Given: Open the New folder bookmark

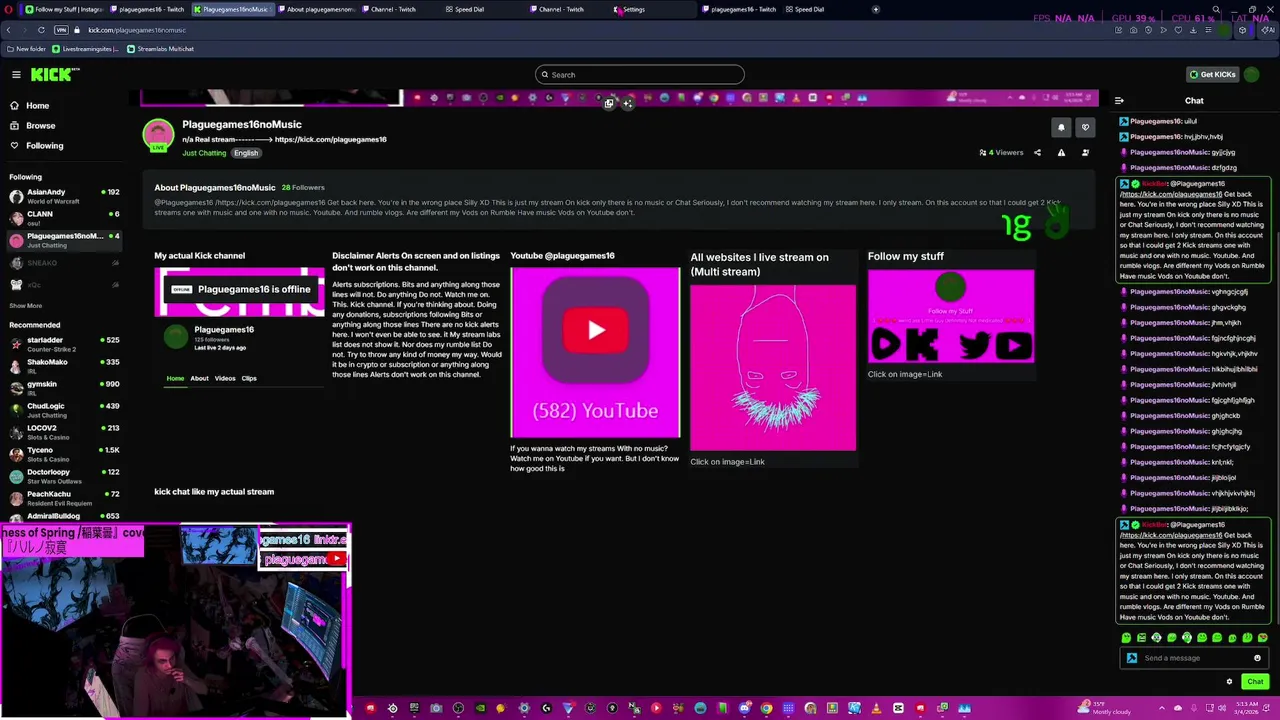Looking at the screenshot, I should (x=26, y=49).
